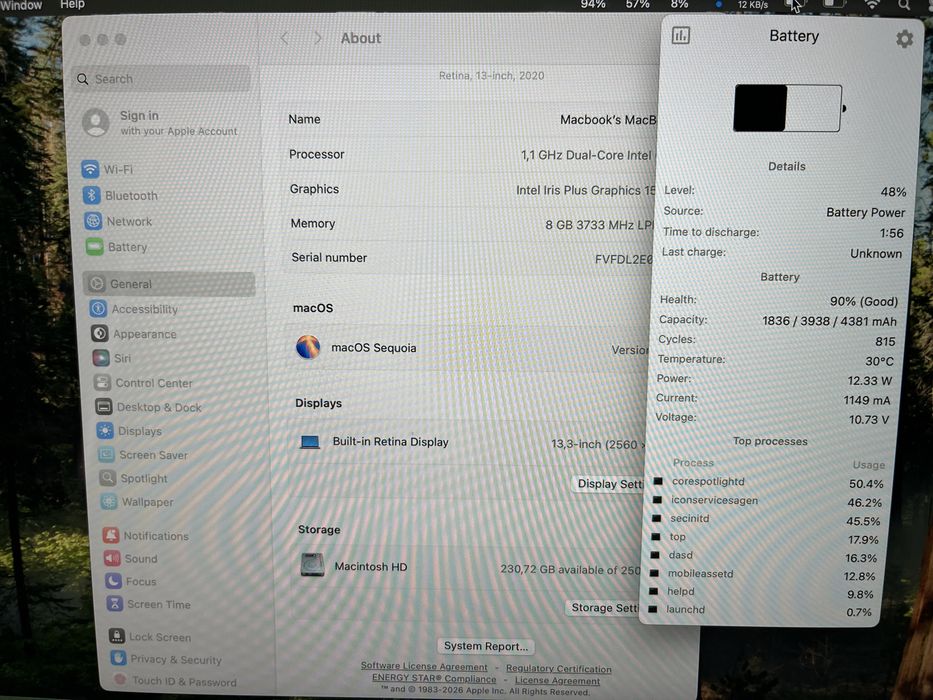Open Privacy & Security settings
Image resolution: width=933 pixels, height=700 pixels.
pyautogui.click(x=166, y=659)
